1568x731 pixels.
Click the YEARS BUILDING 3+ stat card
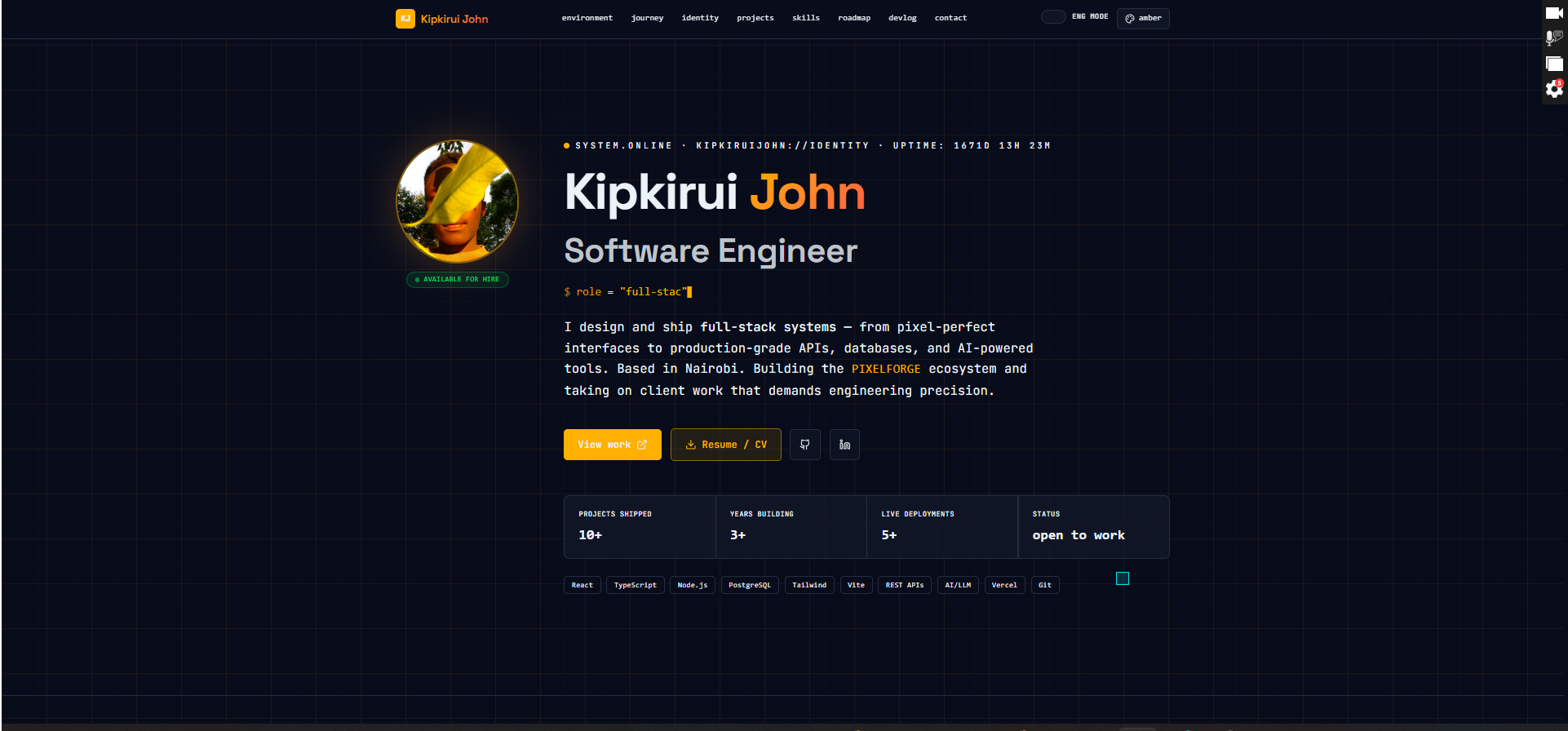(x=791, y=527)
